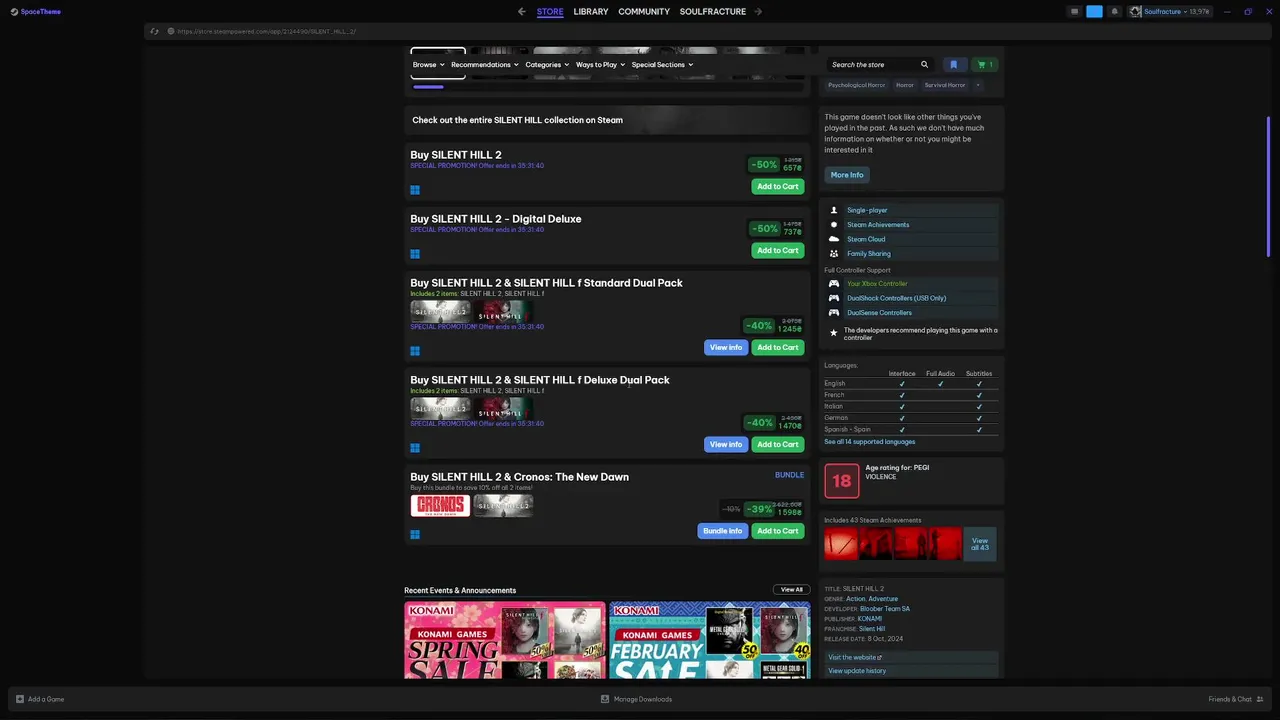Click the Friends & Chat people icon
The height and width of the screenshot is (720, 1280).
pos(1260,699)
